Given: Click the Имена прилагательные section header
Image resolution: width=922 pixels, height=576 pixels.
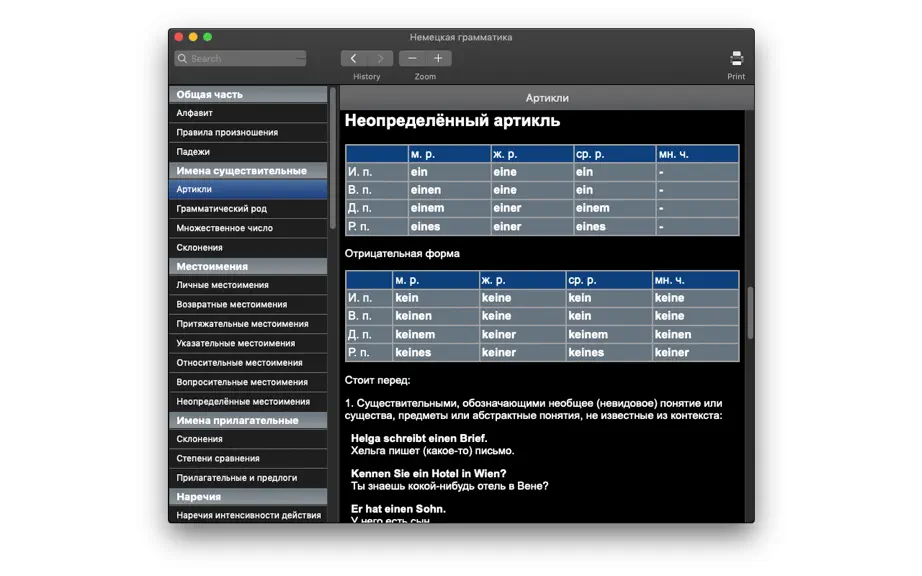Looking at the screenshot, I should point(248,420).
